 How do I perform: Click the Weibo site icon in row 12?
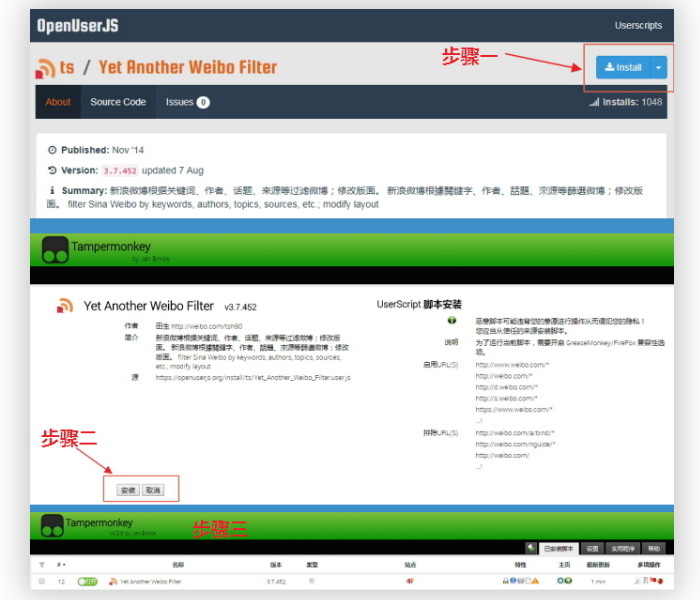pos(409,581)
